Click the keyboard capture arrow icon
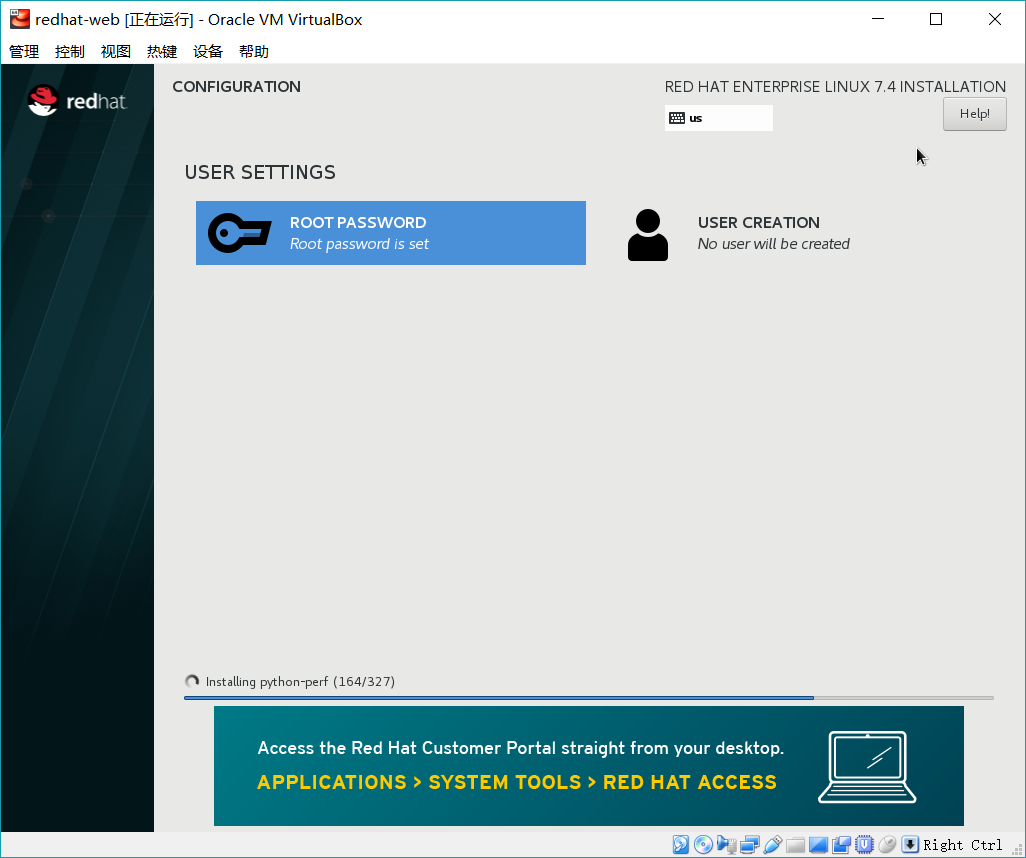The image size is (1026, 858). click(910, 844)
